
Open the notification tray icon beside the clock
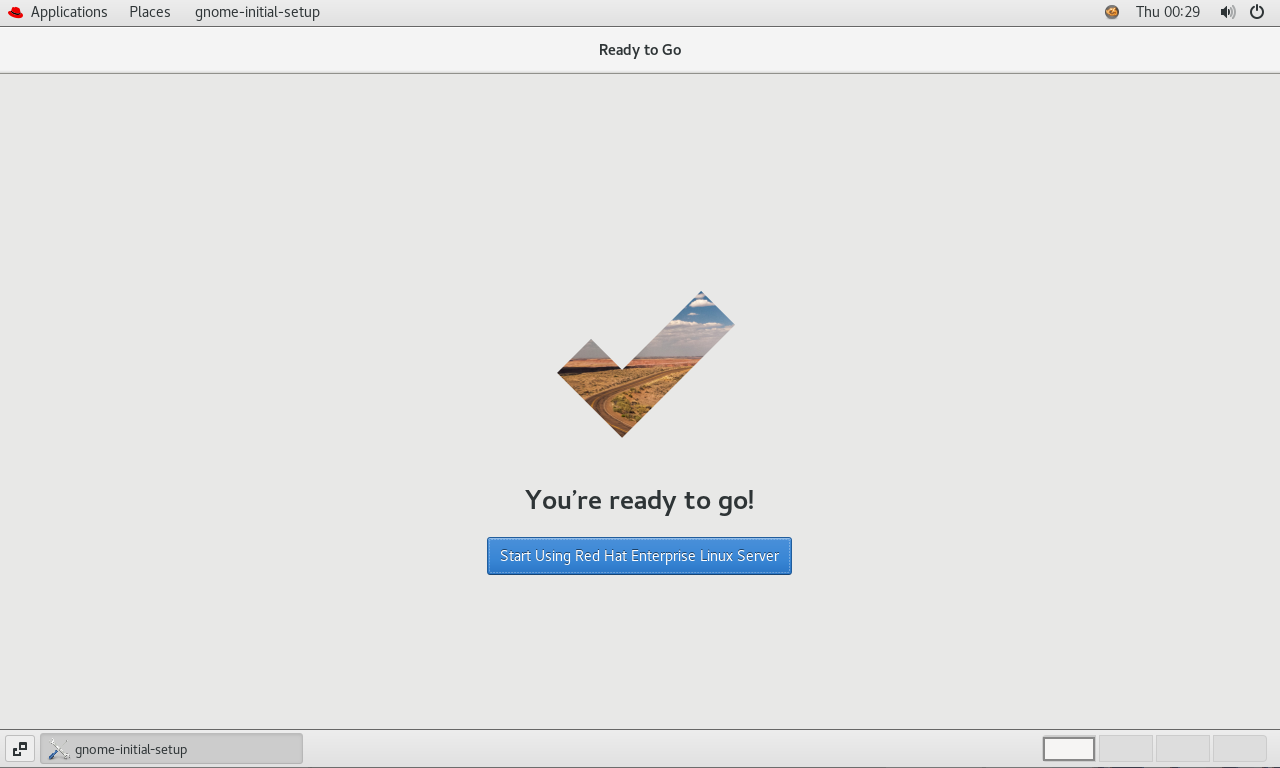pos(1112,12)
